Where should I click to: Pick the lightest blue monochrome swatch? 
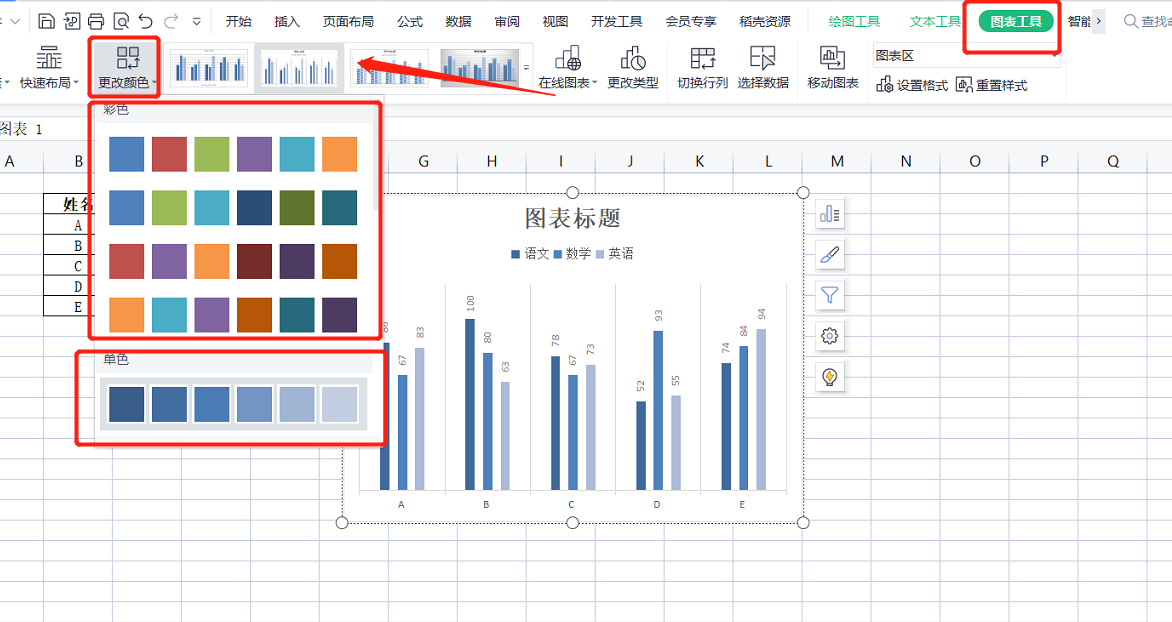pyautogui.click(x=339, y=404)
